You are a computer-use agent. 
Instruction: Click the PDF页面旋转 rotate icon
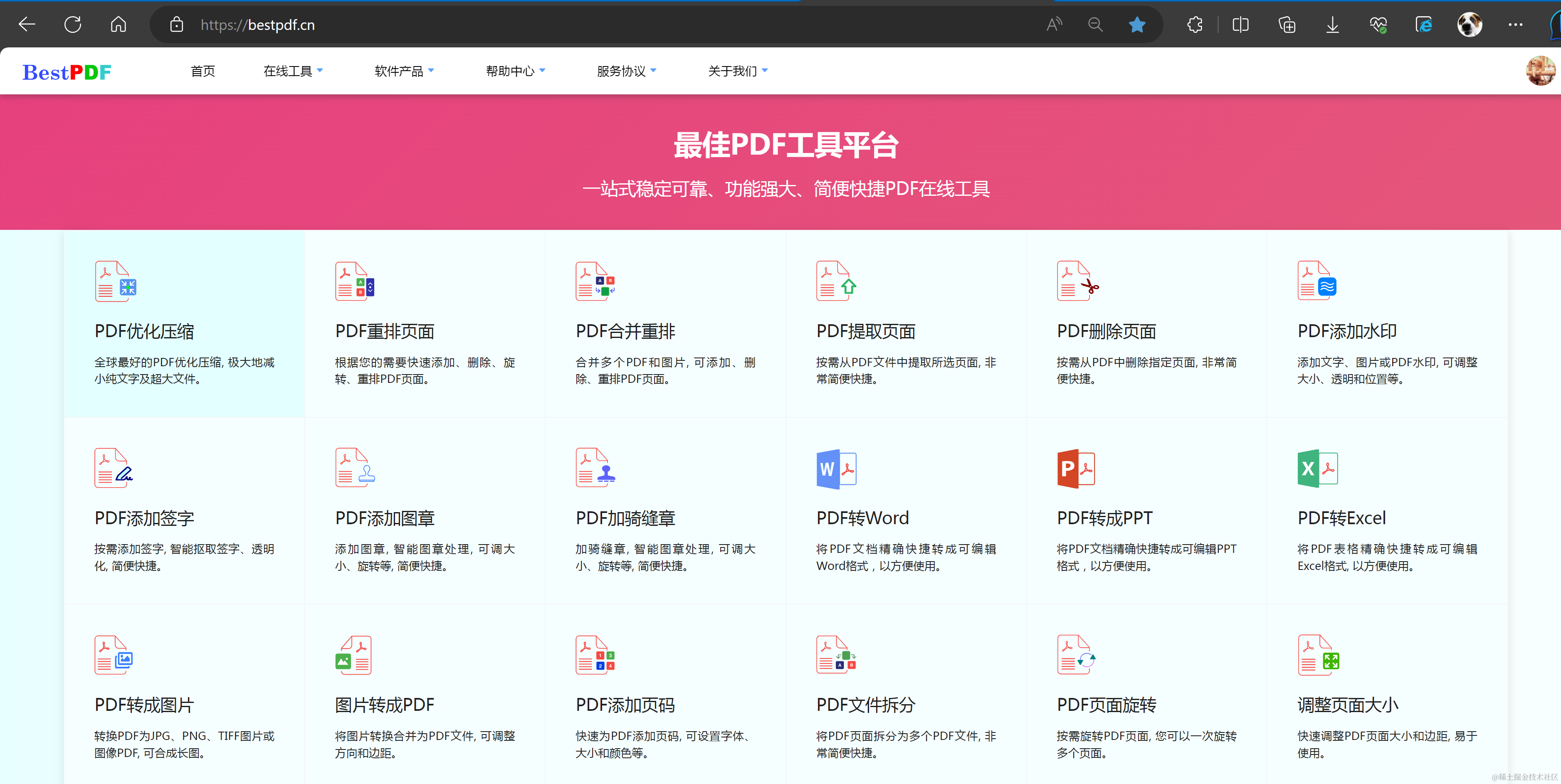[x=1077, y=654]
